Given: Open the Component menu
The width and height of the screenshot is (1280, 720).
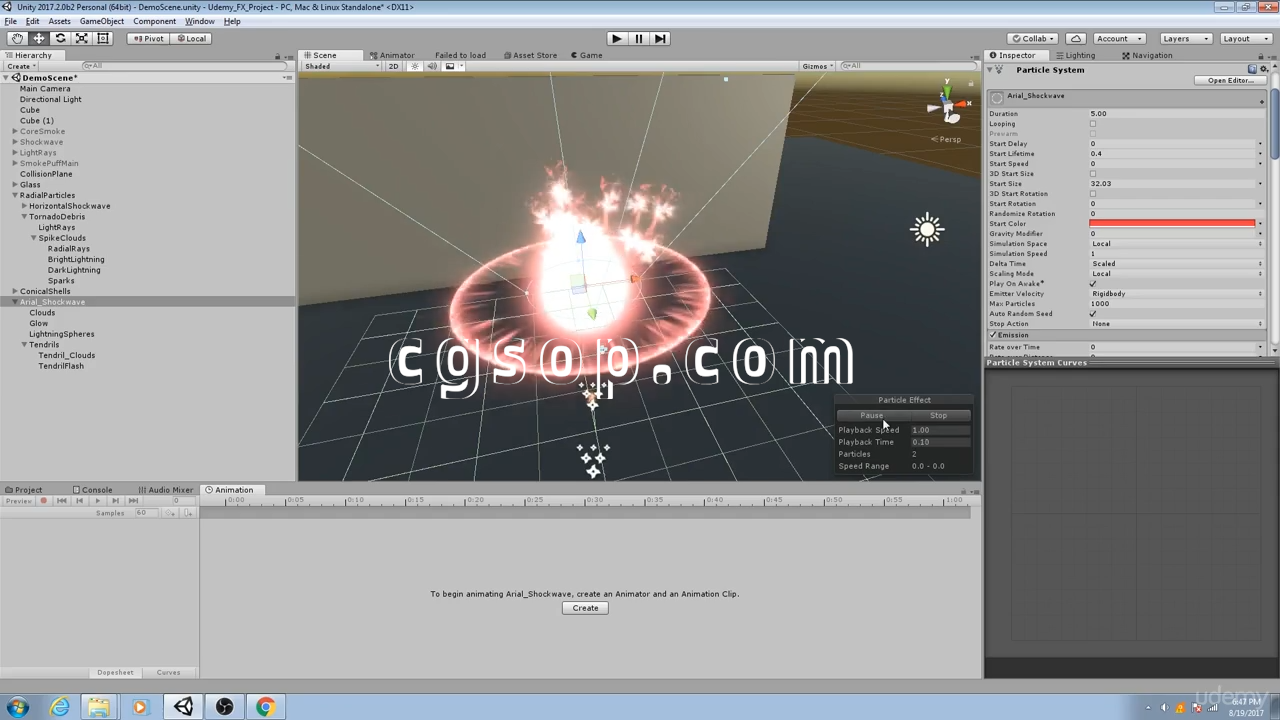Looking at the screenshot, I should point(154,21).
